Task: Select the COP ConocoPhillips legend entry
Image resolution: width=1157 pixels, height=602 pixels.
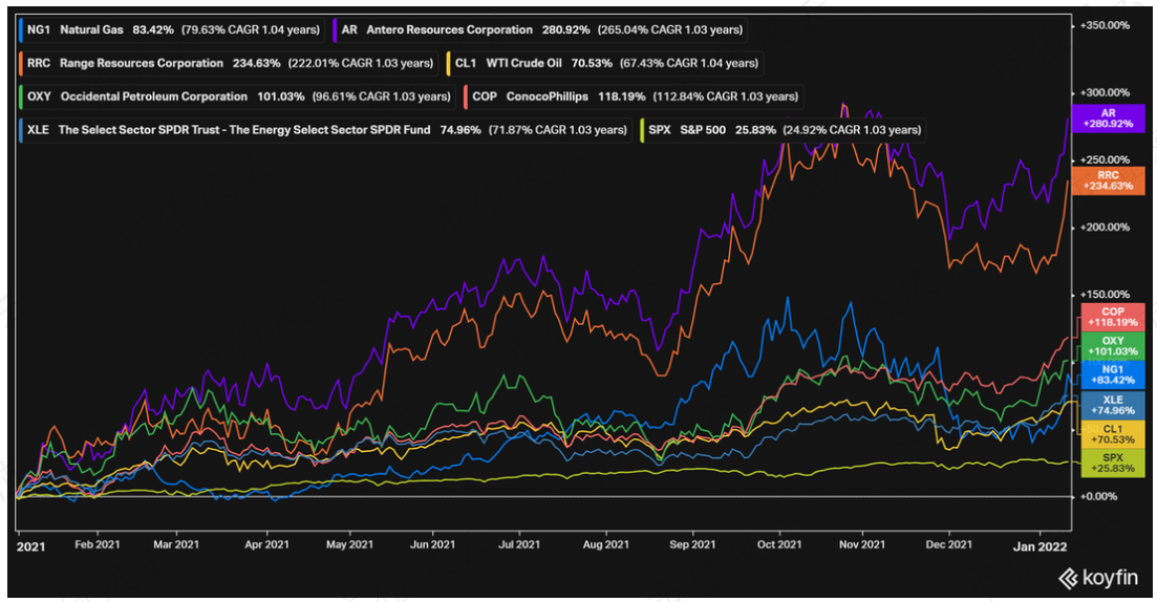Action: pyautogui.click(x=633, y=97)
